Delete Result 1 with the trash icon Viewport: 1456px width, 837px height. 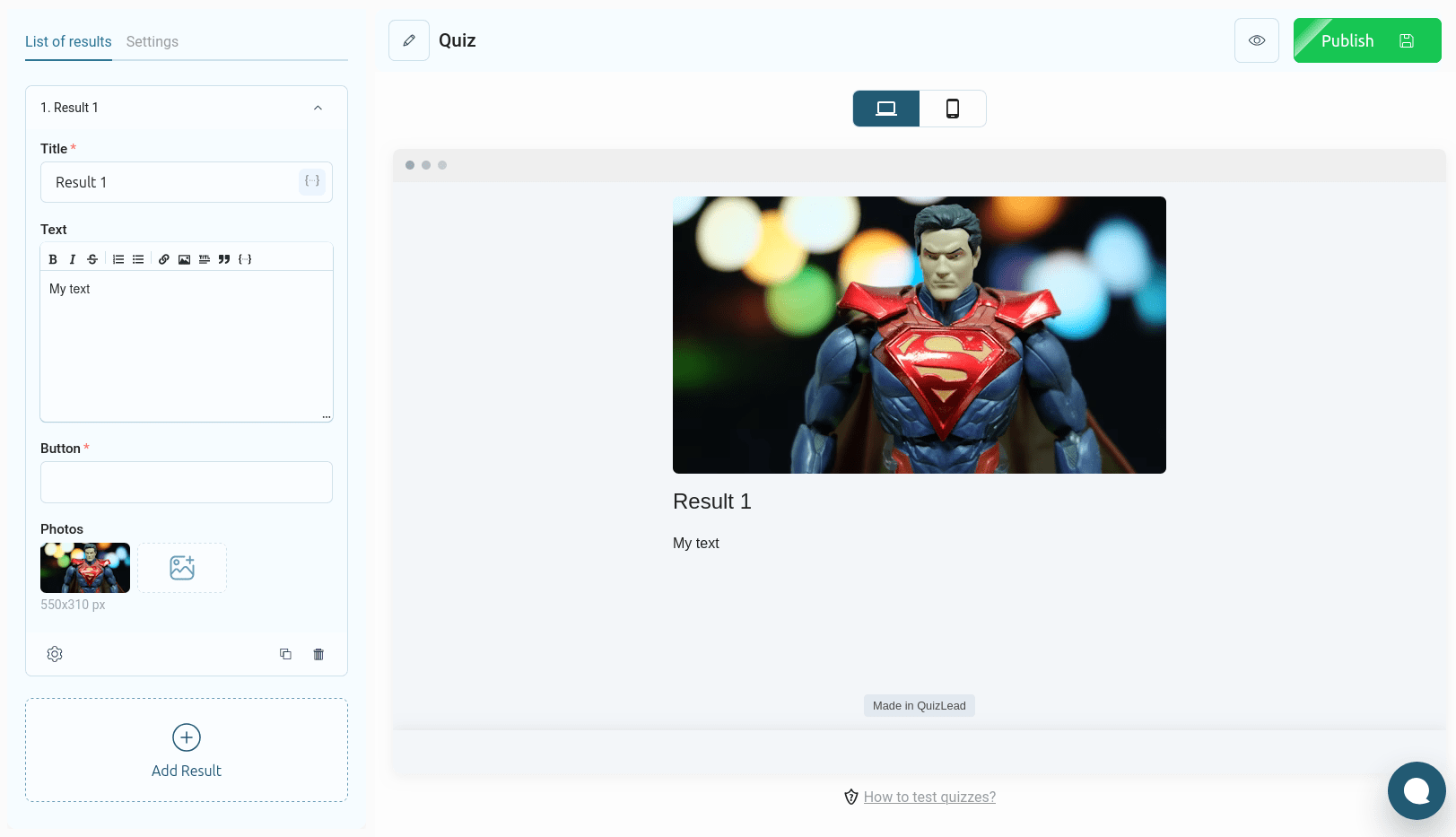pyautogui.click(x=318, y=654)
